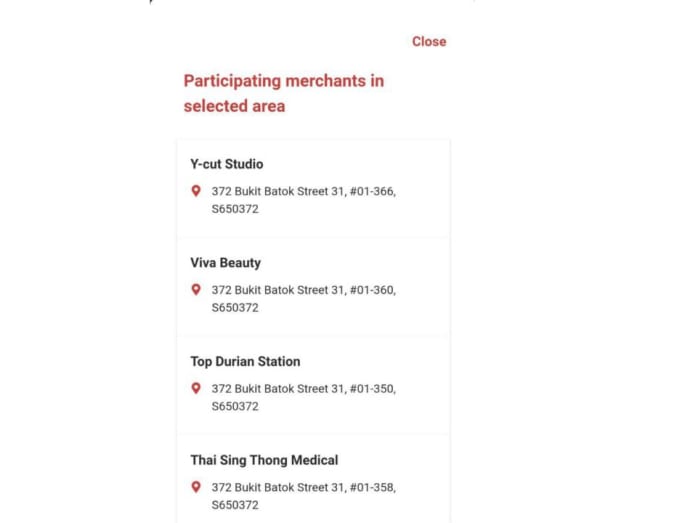Open the Top Durian Station merchant name
The image size is (693, 523).
coord(245,362)
